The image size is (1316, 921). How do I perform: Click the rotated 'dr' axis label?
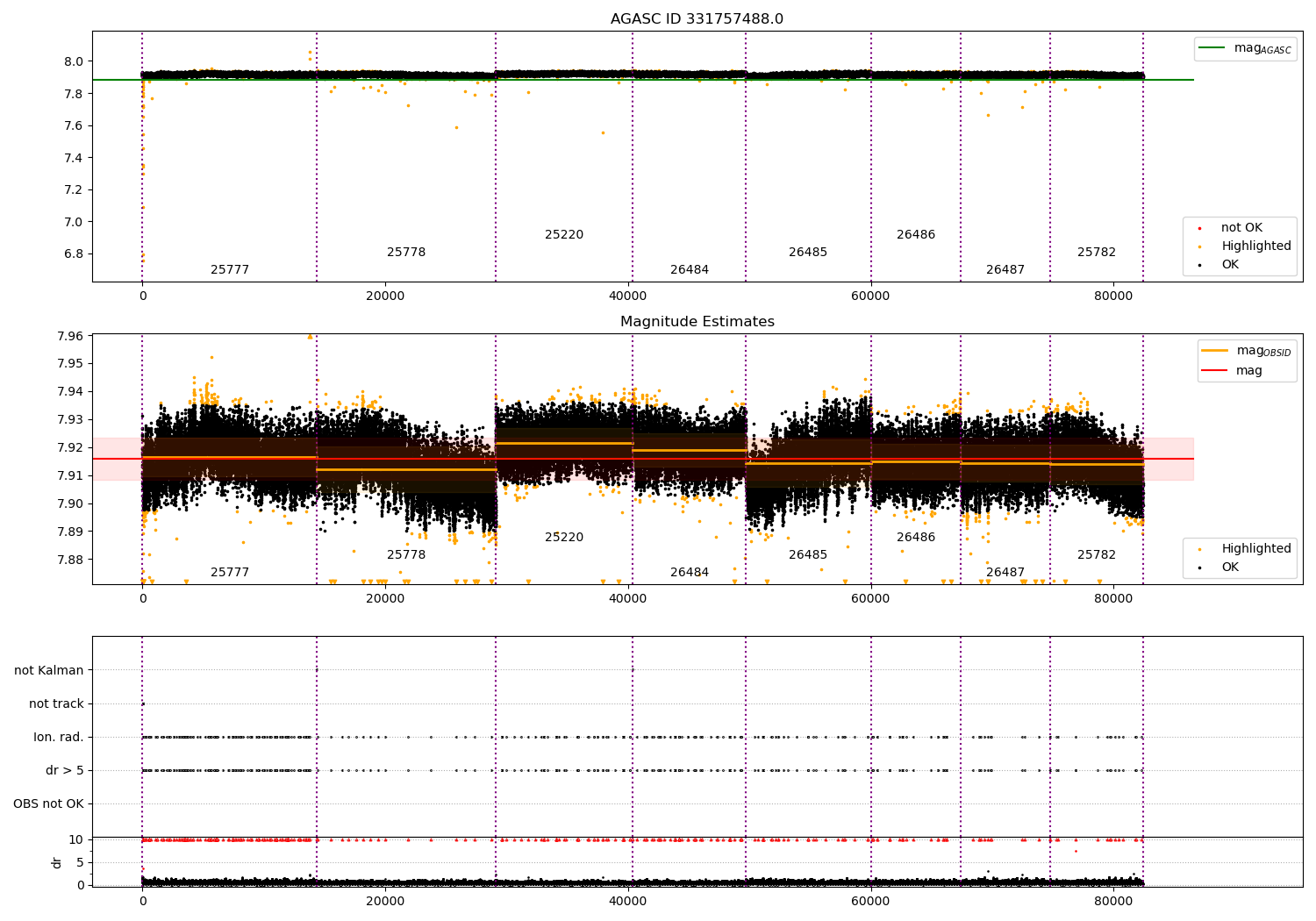(x=57, y=863)
